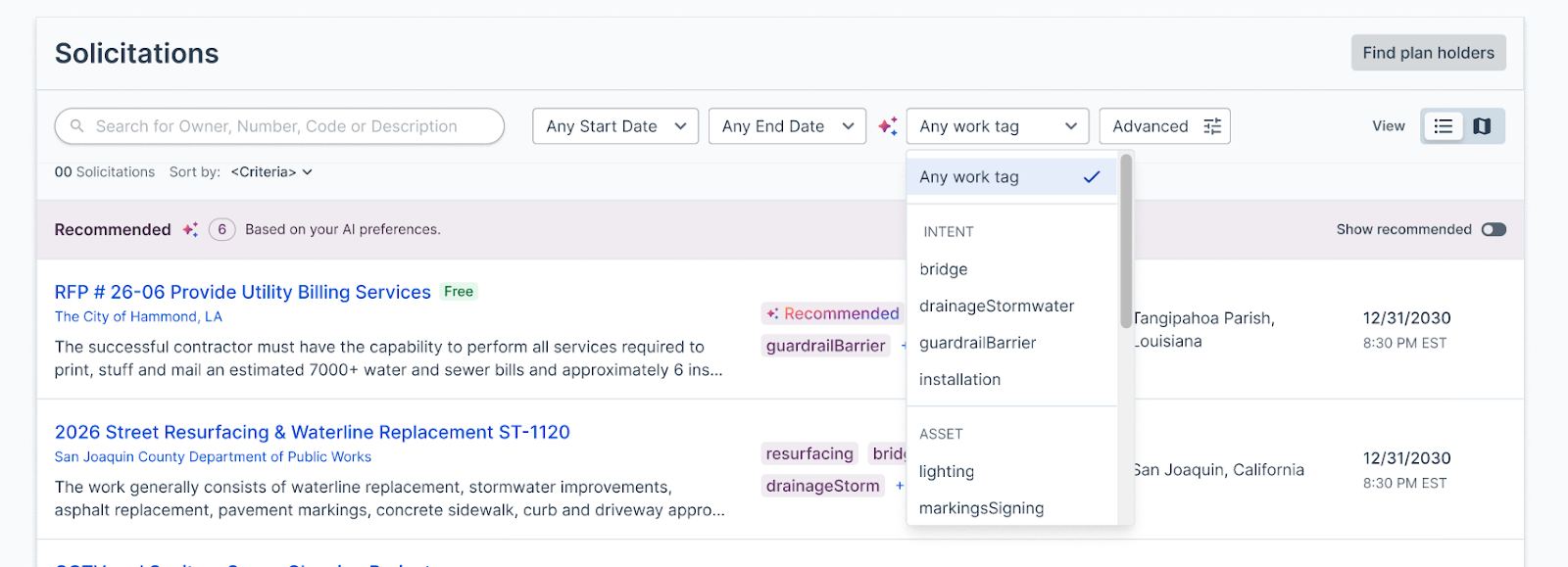Viewport: 1568px width, 567px height.
Task: Click Tangipahoa Parish, Louisiana location text
Action: point(1203,330)
